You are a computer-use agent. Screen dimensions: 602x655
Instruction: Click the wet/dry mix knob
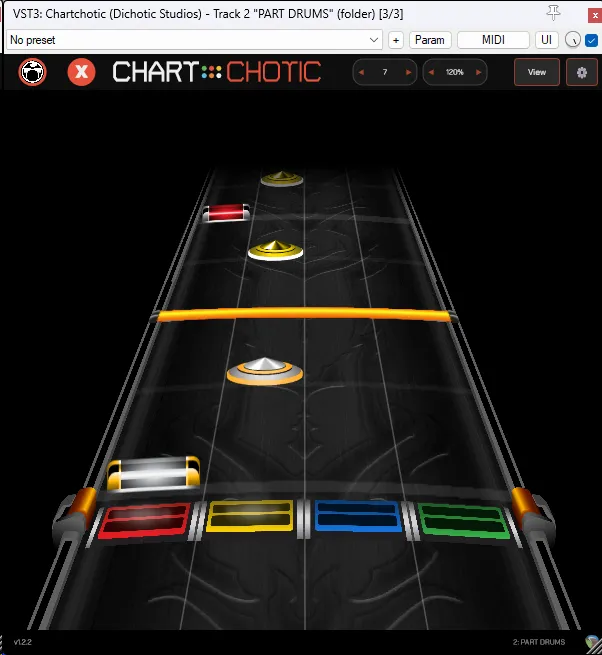(572, 40)
